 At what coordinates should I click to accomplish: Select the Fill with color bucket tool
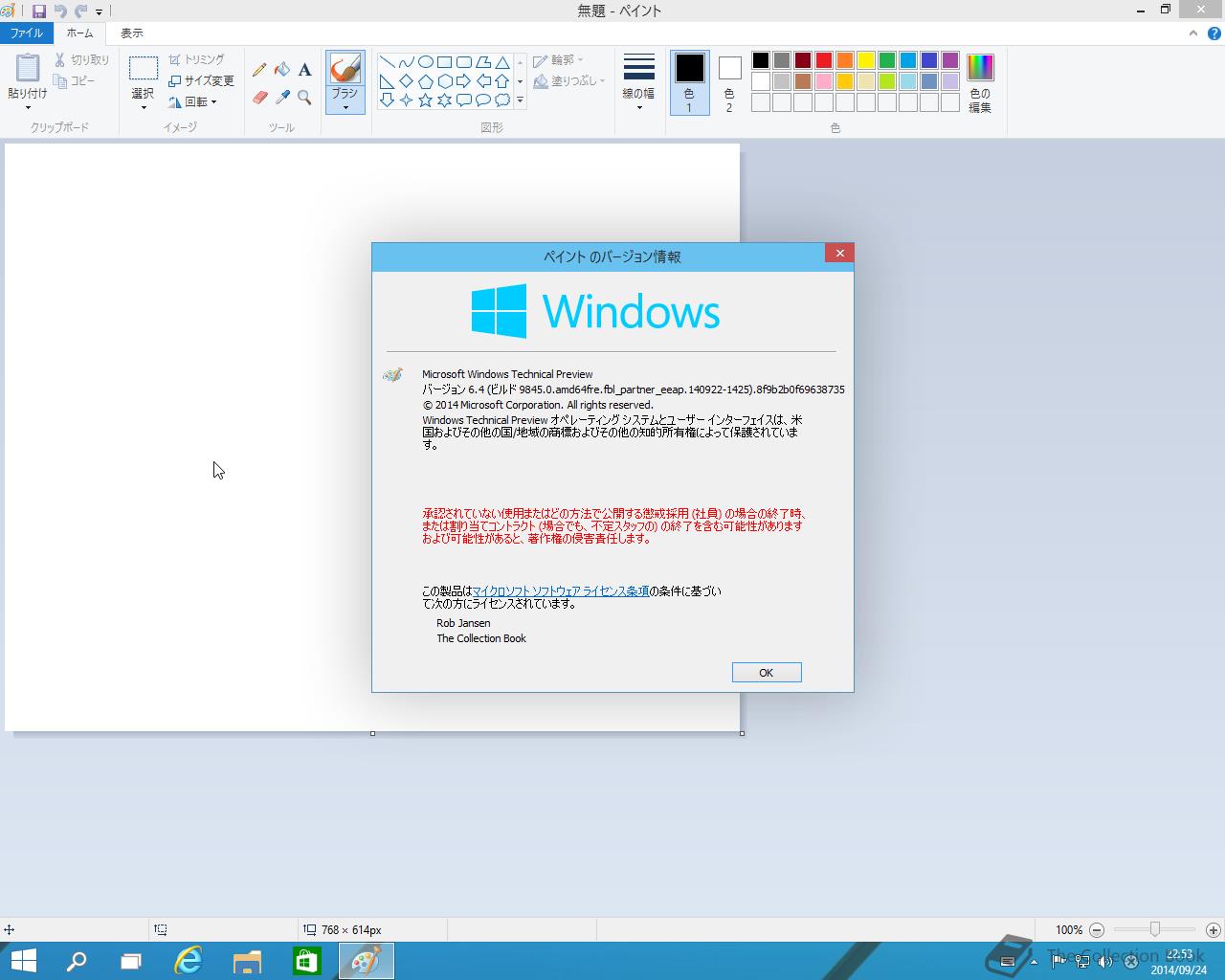pyautogui.click(x=282, y=70)
